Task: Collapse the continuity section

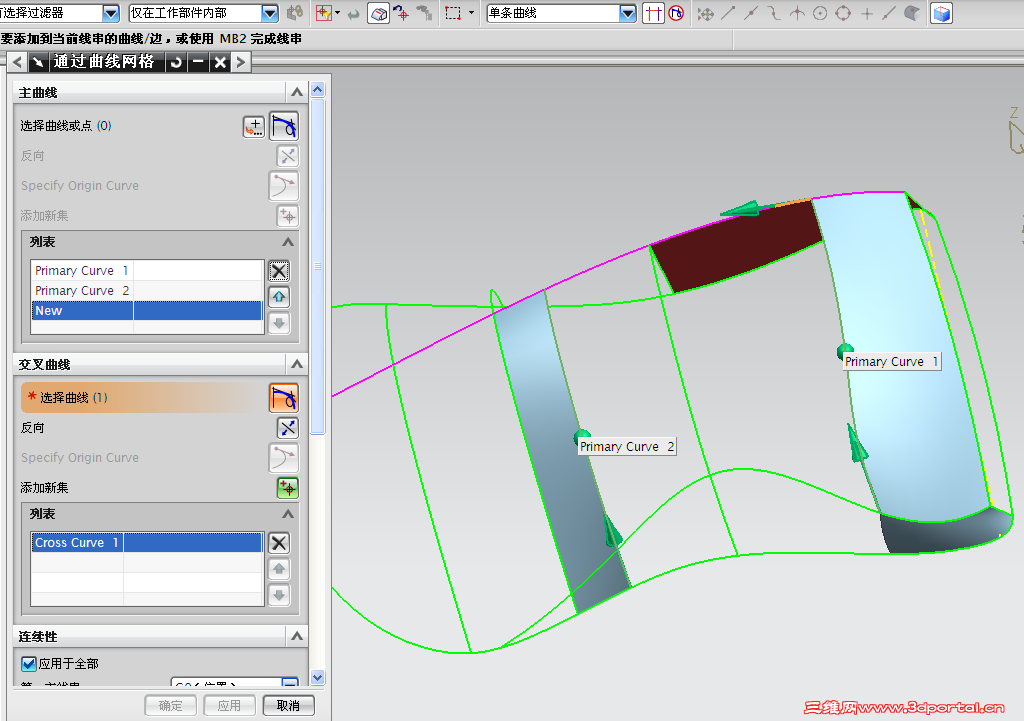Action: [296, 635]
